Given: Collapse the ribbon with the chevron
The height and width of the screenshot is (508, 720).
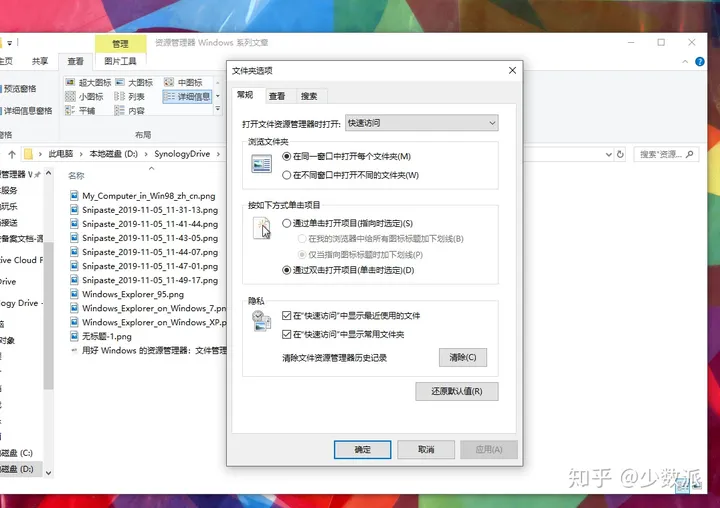Looking at the screenshot, I should (x=685, y=62).
